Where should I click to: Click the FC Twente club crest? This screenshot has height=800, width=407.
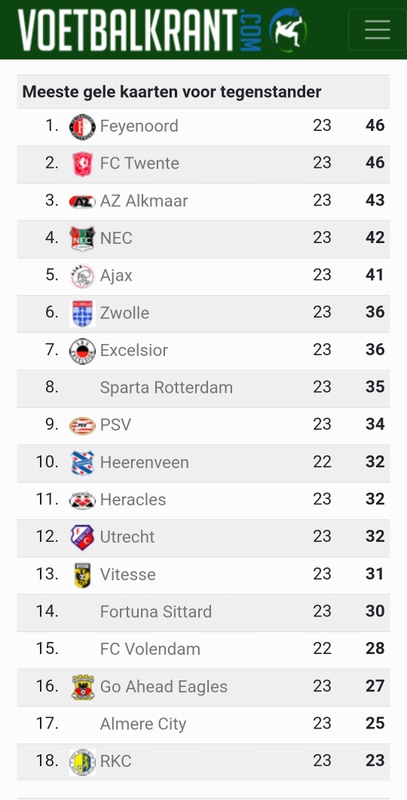point(82,164)
